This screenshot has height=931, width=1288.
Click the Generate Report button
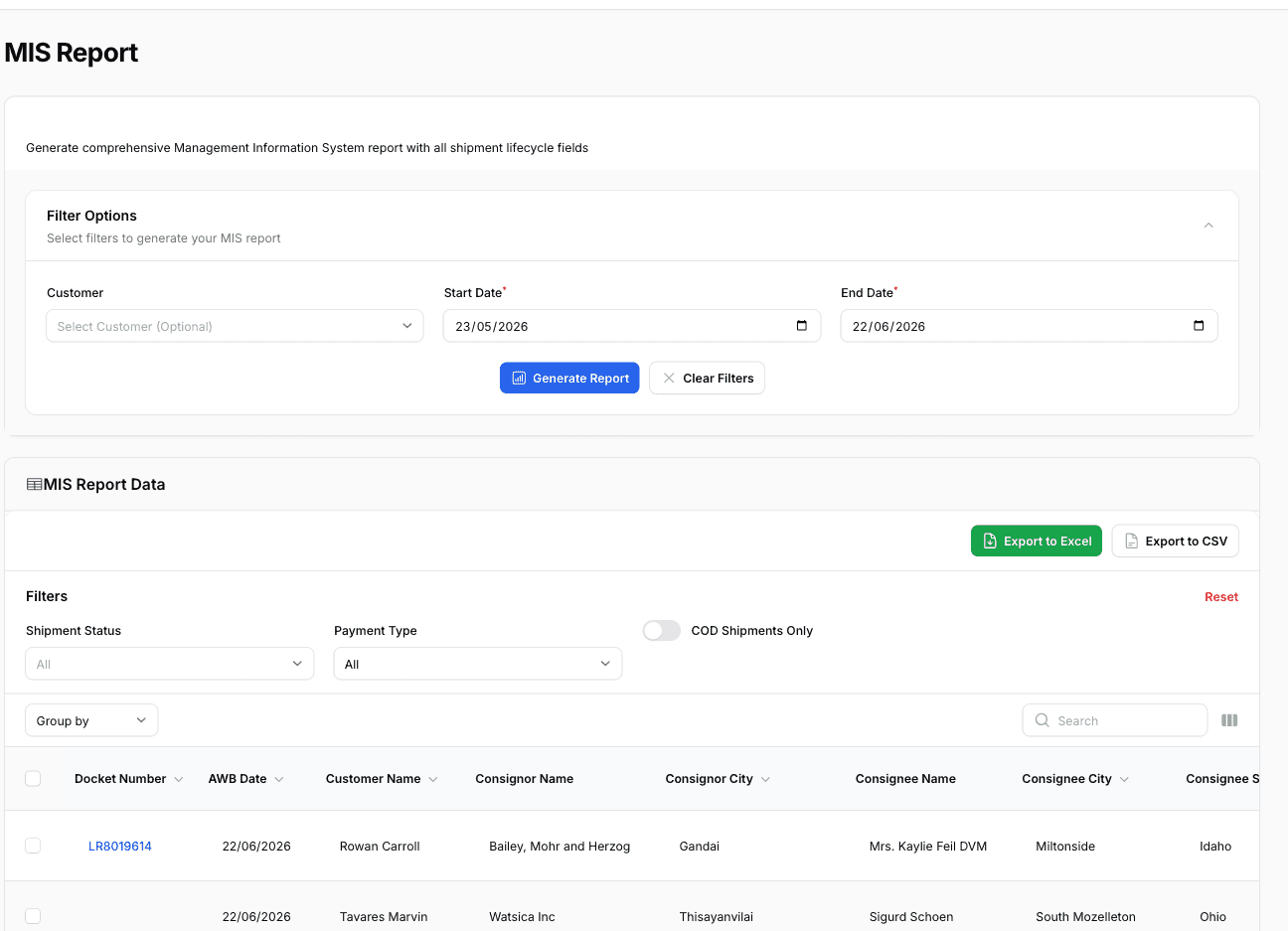pyautogui.click(x=569, y=378)
